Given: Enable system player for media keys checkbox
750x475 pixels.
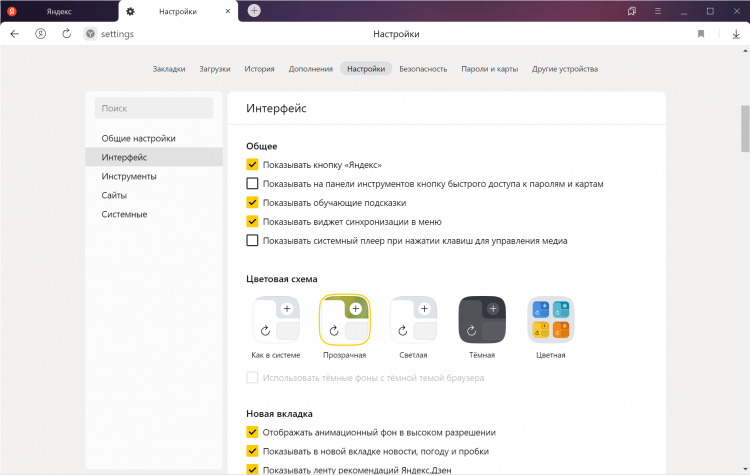Looking at the screenshot, I should 252,241.
